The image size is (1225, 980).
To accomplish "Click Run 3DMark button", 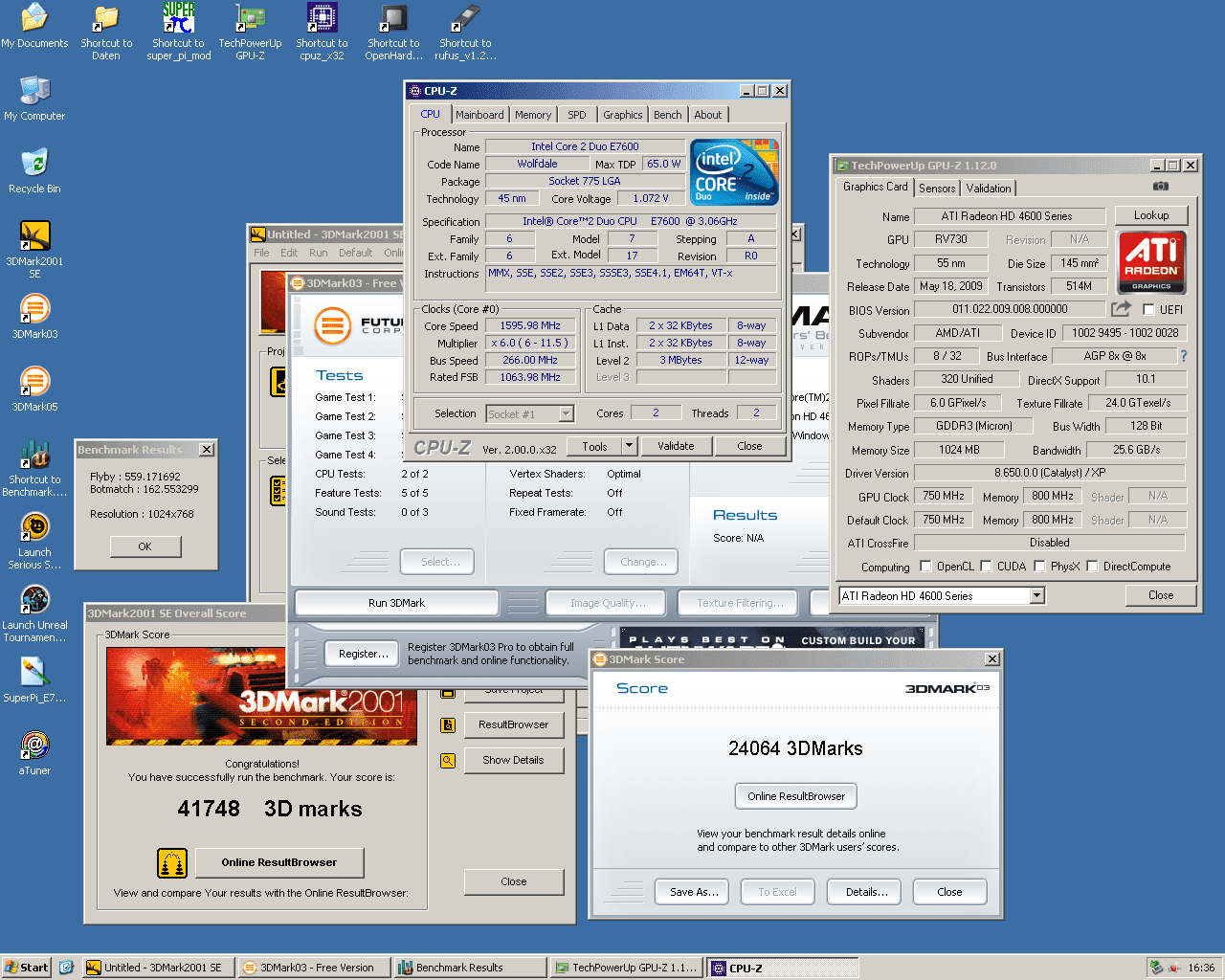I will click(x=397, y=603).
